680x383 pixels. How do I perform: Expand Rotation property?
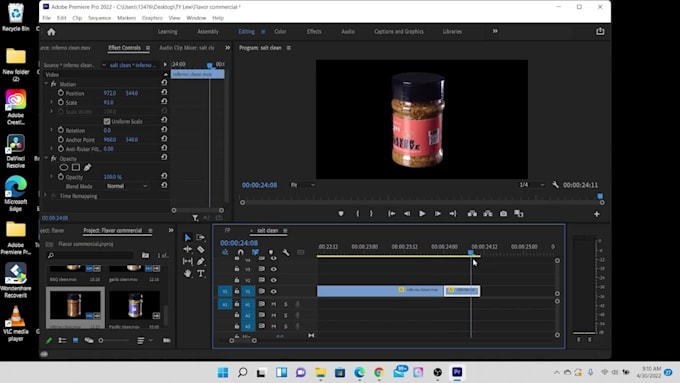coord(52,130)
